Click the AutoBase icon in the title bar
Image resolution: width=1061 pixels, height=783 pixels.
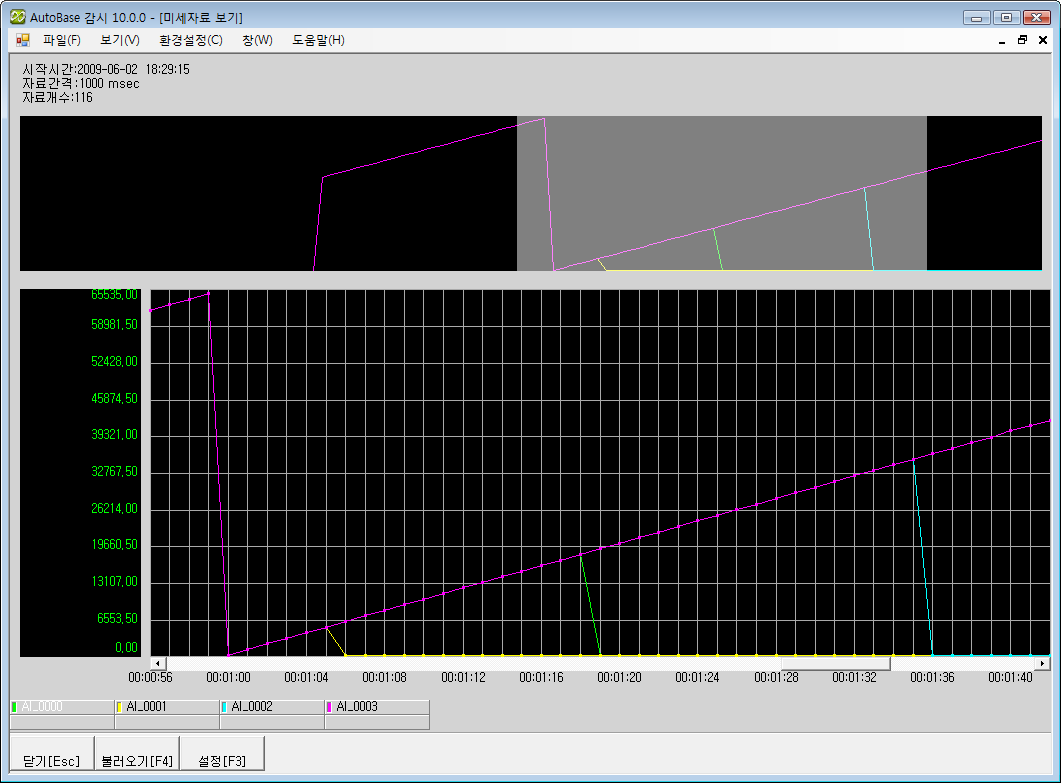click(17, 17)
